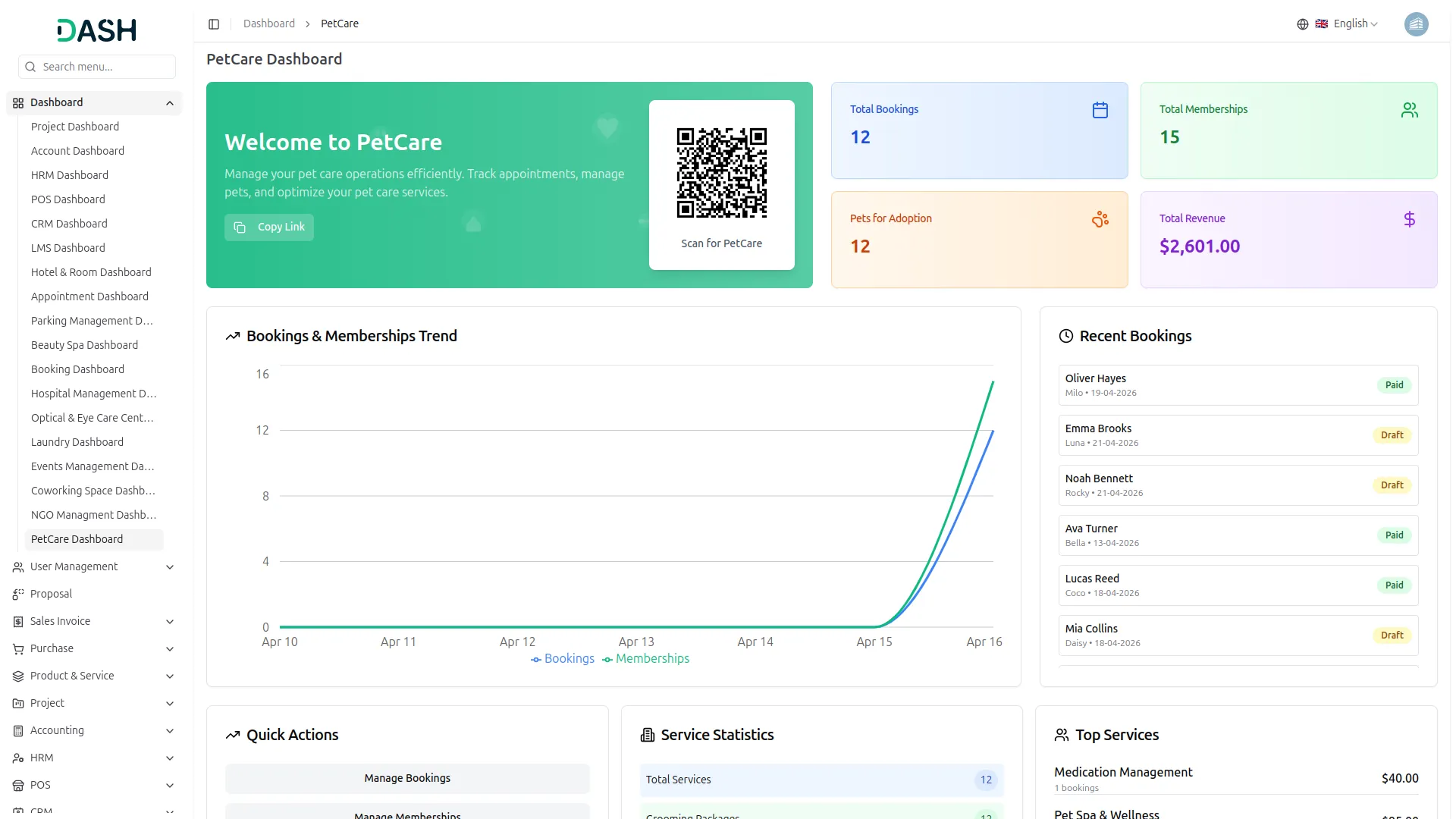The height and width of the screenshot is (819, 1456).
Task: Open Laundry Dashboard in sidebar
Action: tap(77, 442)
